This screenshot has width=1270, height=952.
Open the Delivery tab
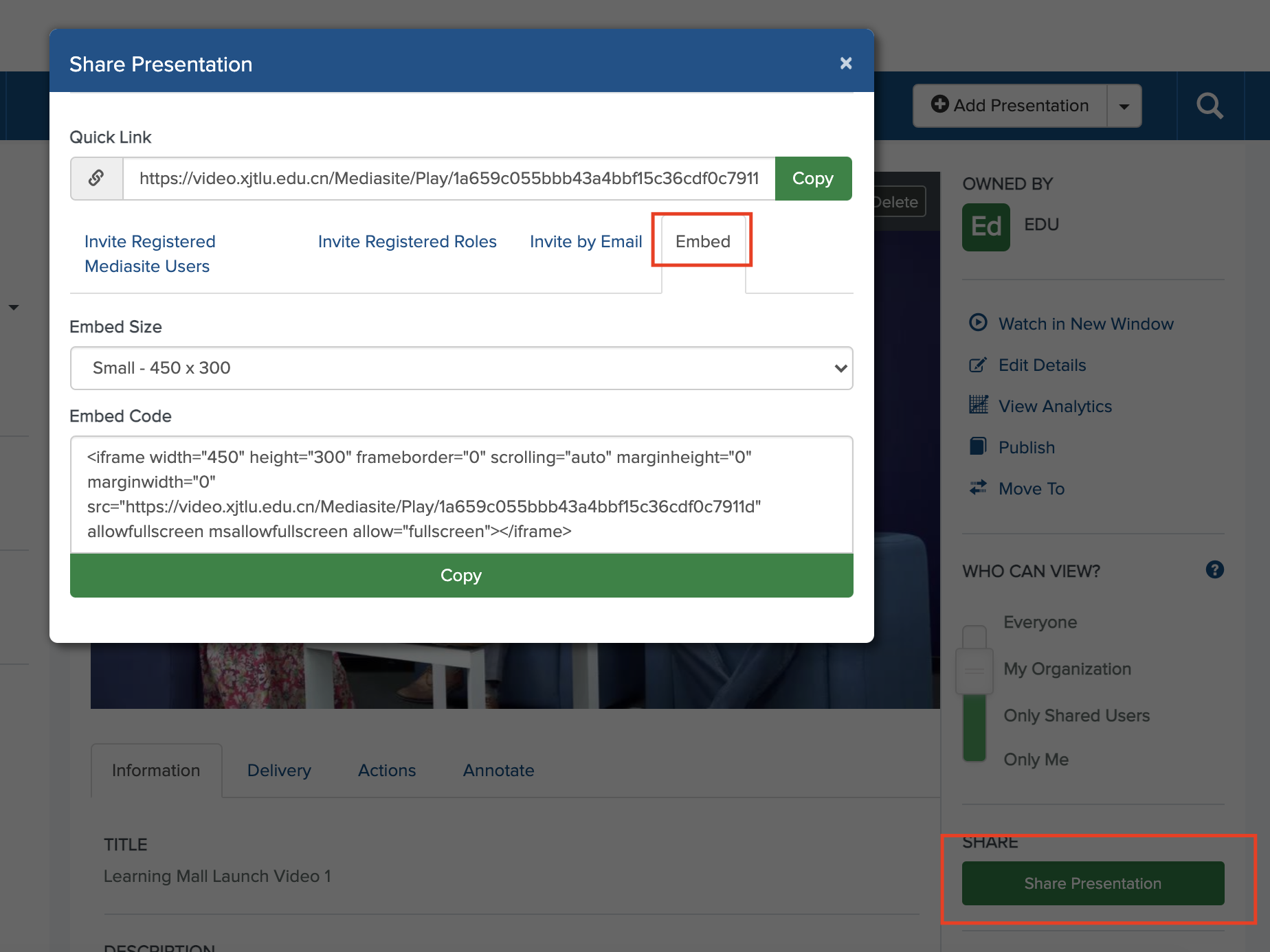tap(278, 770)
